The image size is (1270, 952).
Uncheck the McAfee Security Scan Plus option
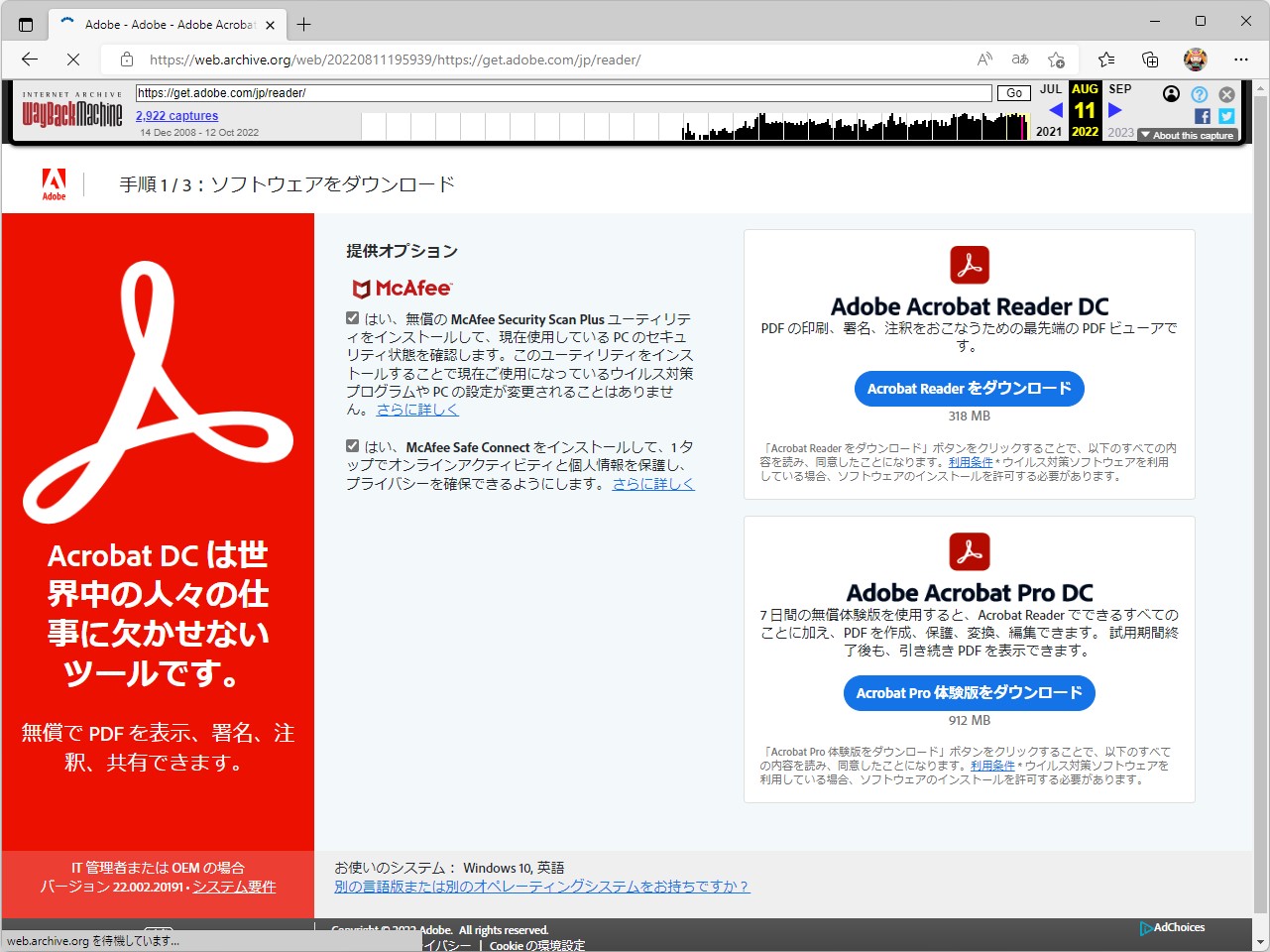coord(352,318)
